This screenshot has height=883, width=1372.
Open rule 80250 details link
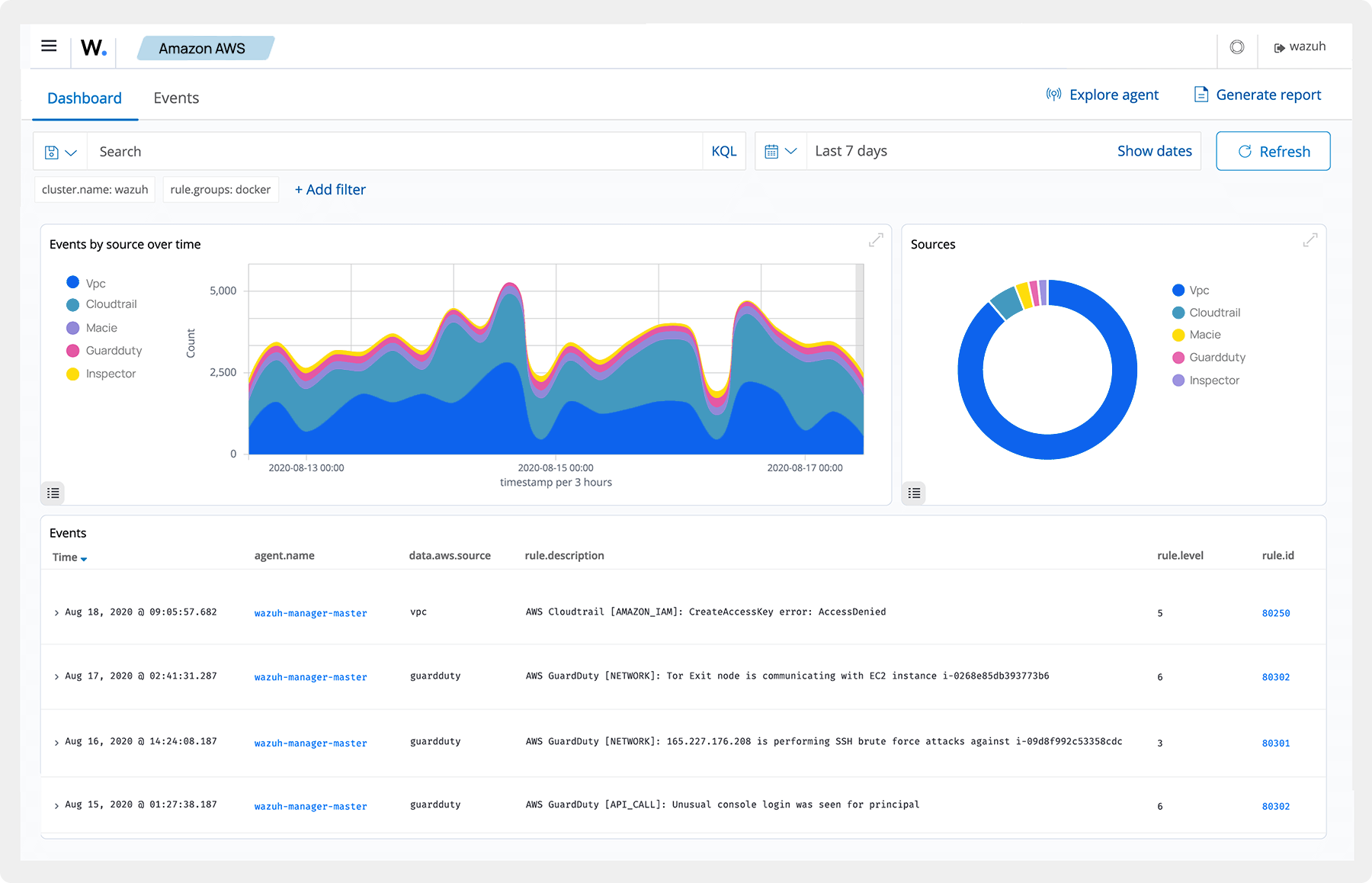pyautogui.click(x=1276, y=612)
